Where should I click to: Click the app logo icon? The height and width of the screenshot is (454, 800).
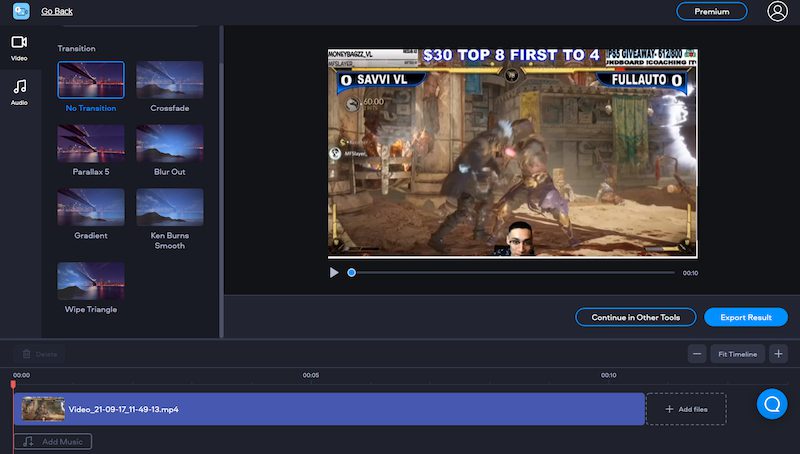(x=21, y=11)
